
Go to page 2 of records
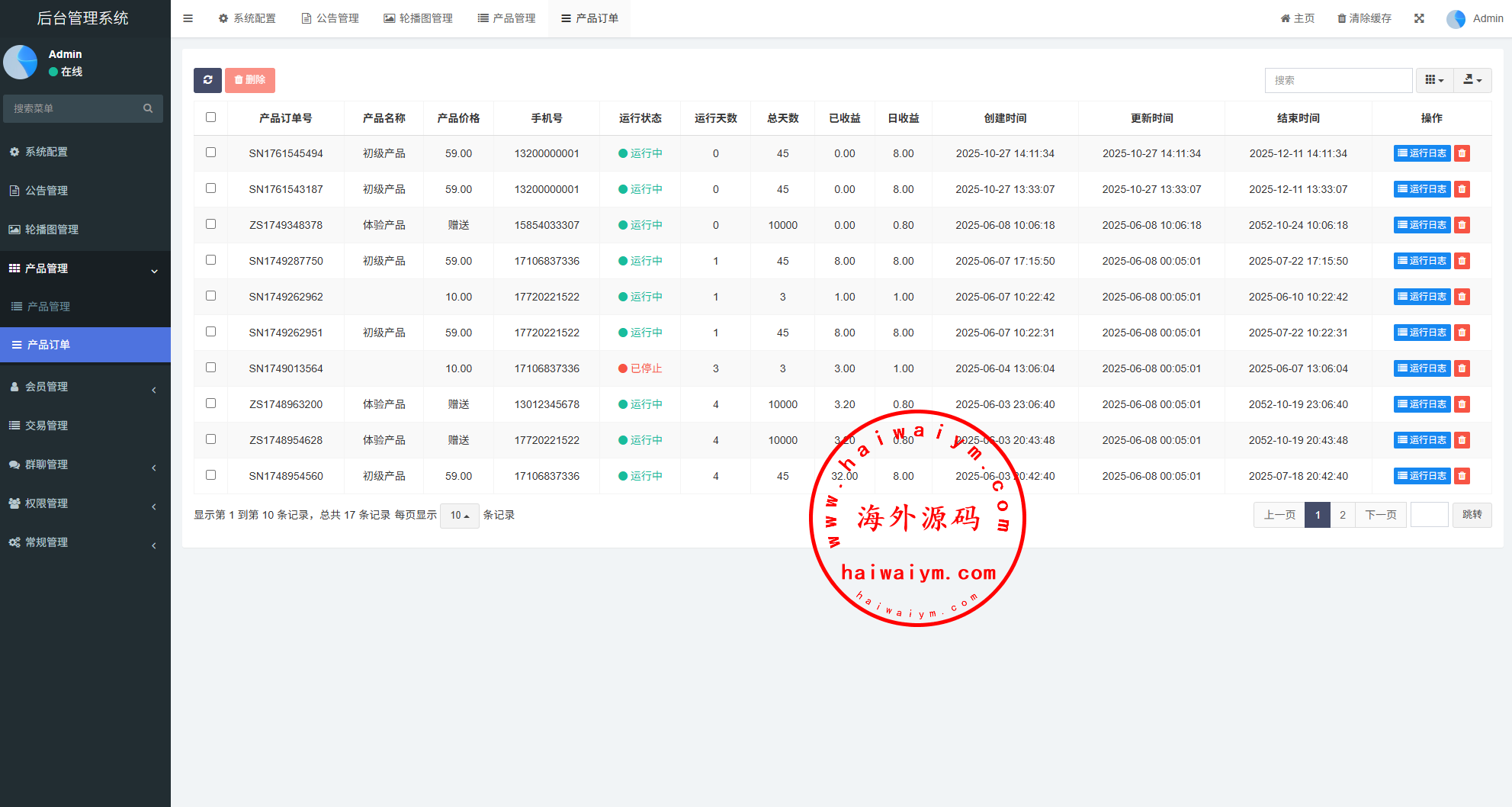1343,515
